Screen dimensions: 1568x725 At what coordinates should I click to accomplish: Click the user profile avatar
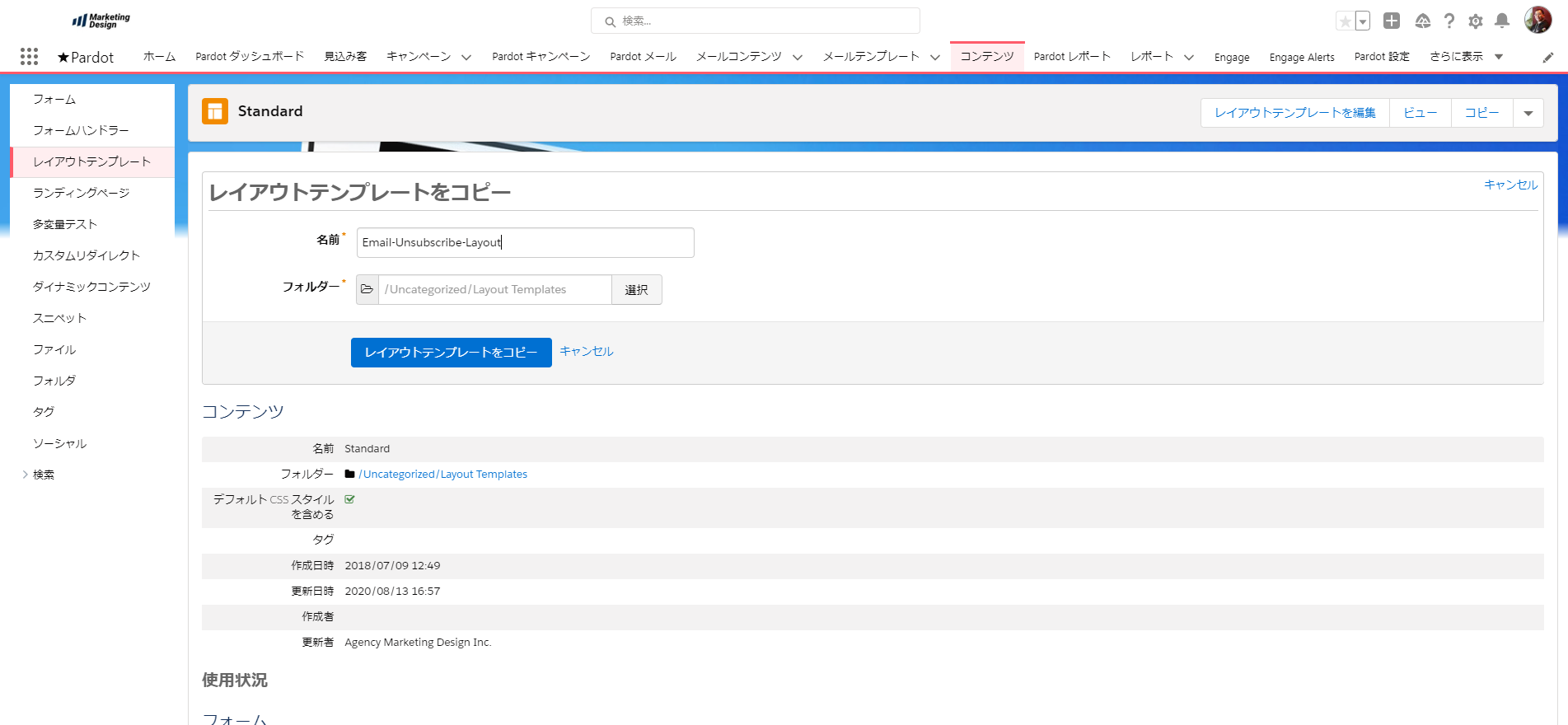[1538, 21]
